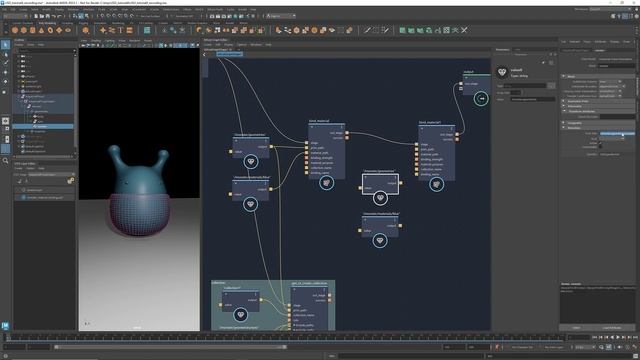Create a polygon cone from the shelf
Screen dimensions: 640x360
(41, 30)
